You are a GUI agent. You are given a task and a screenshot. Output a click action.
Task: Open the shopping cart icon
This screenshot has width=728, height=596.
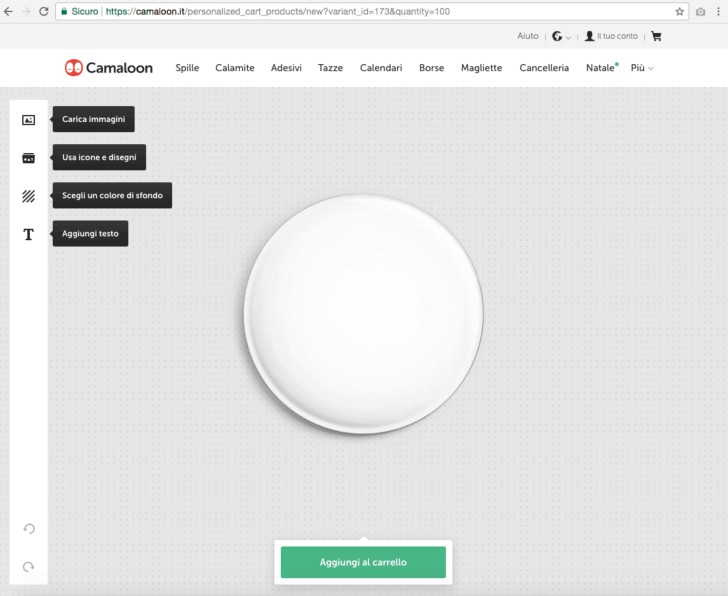click(x=656, y=36)
